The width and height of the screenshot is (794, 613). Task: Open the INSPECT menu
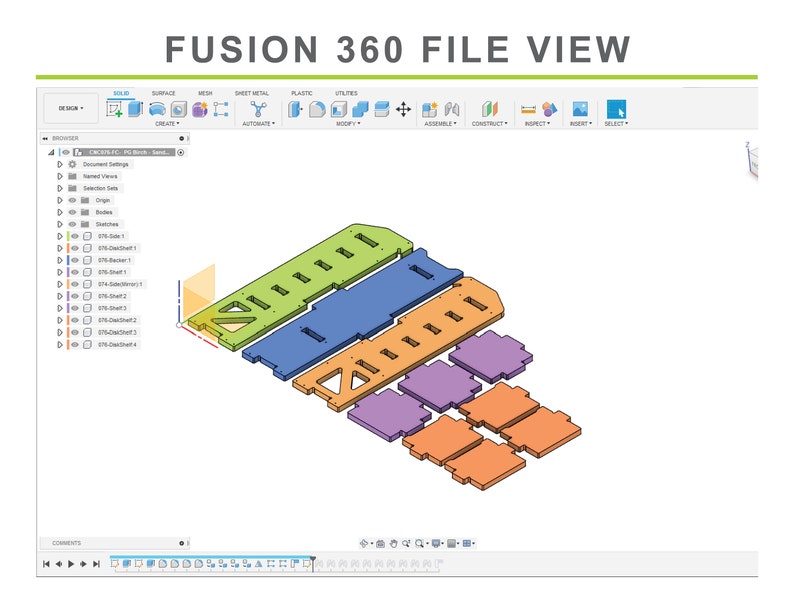point(537,124)
